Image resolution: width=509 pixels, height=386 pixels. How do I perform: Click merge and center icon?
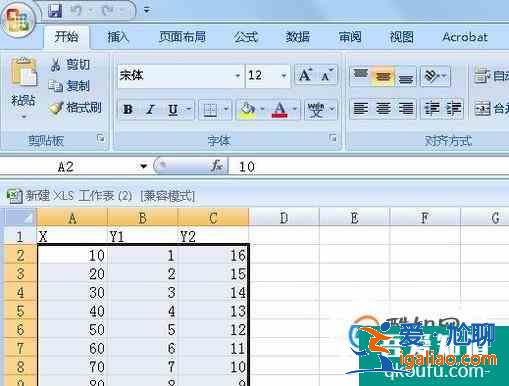[482, 109]
